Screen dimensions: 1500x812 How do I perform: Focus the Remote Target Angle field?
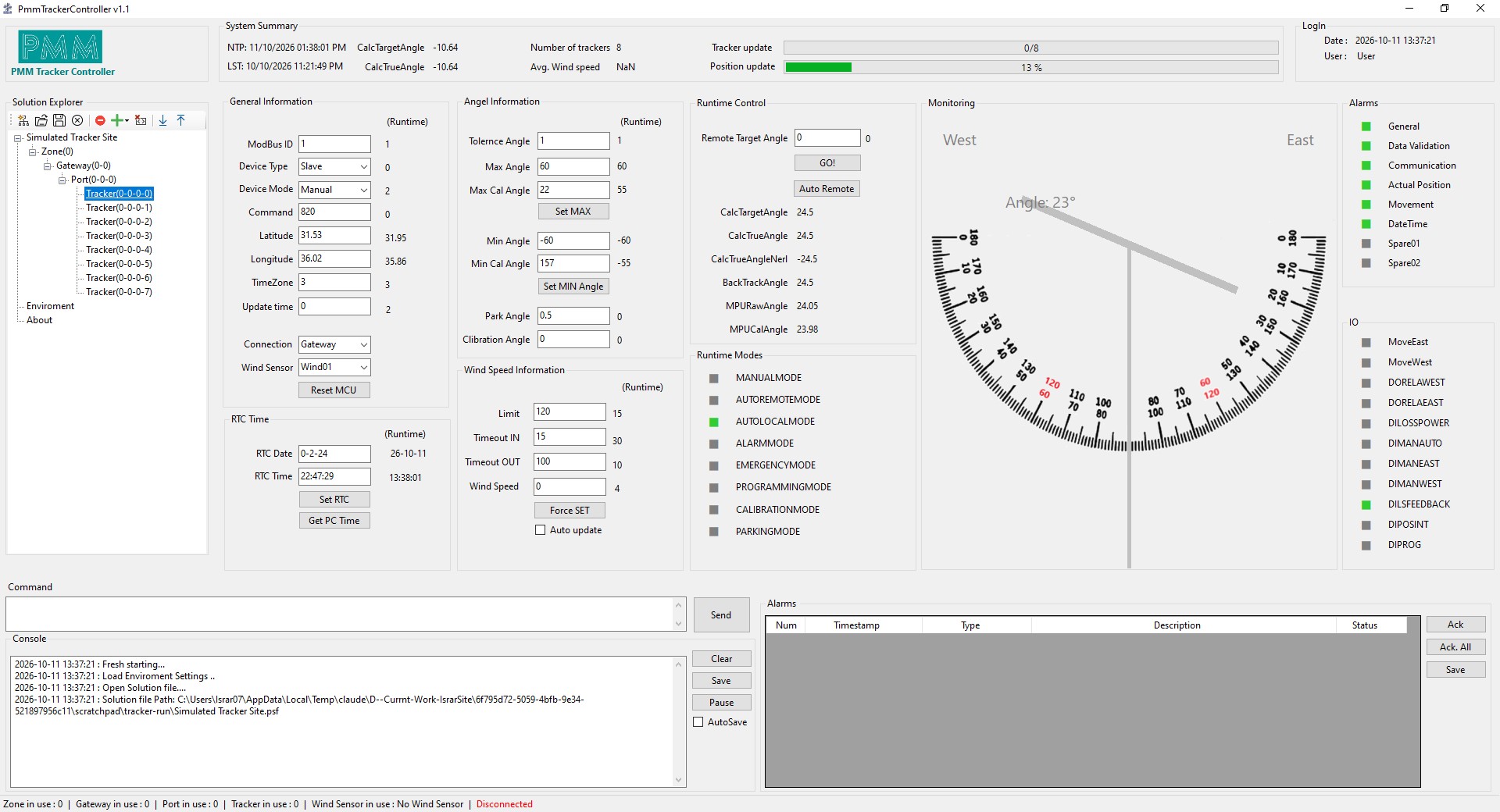(x=827, y=137)
